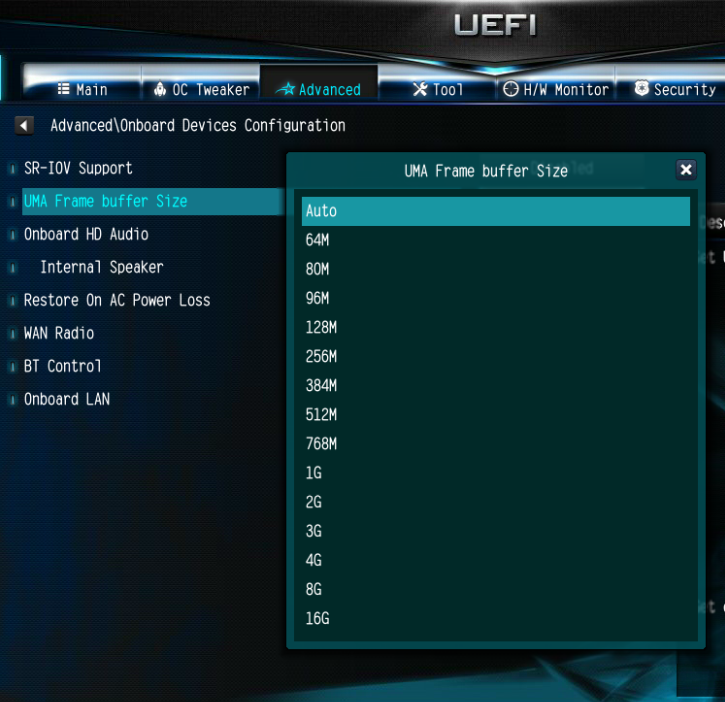Click the Internal Speaker row bullet marker
The image size is (725, 702).
[x=13, y=267]
